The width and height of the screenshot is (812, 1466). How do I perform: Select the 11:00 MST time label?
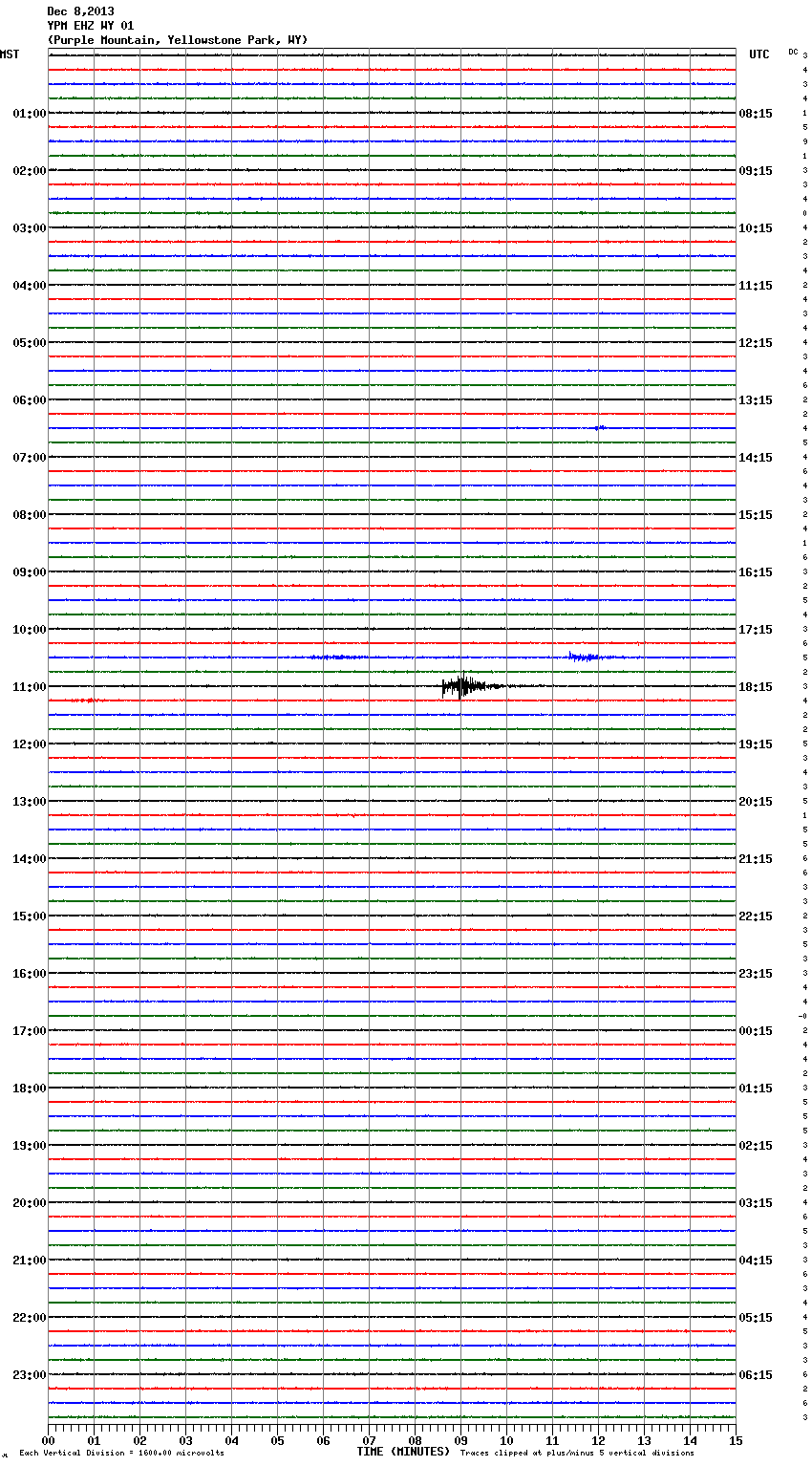pos(30,687)
